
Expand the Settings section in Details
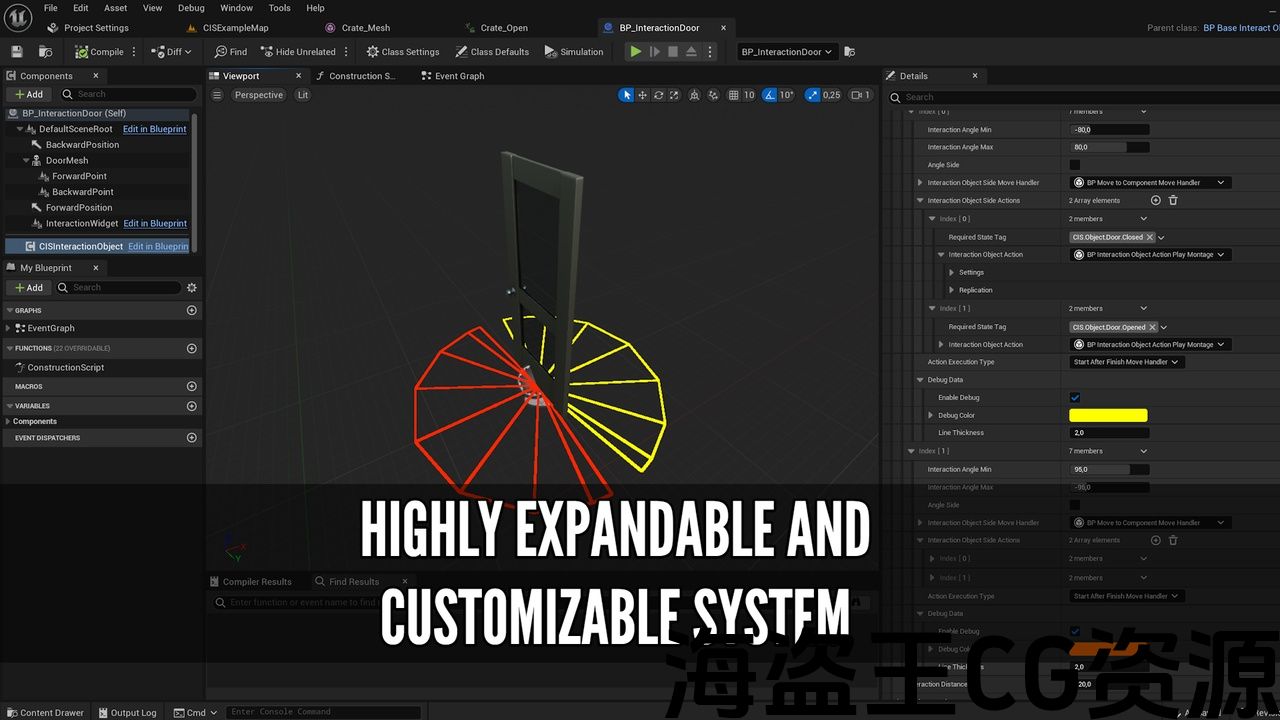pos(952,273)
